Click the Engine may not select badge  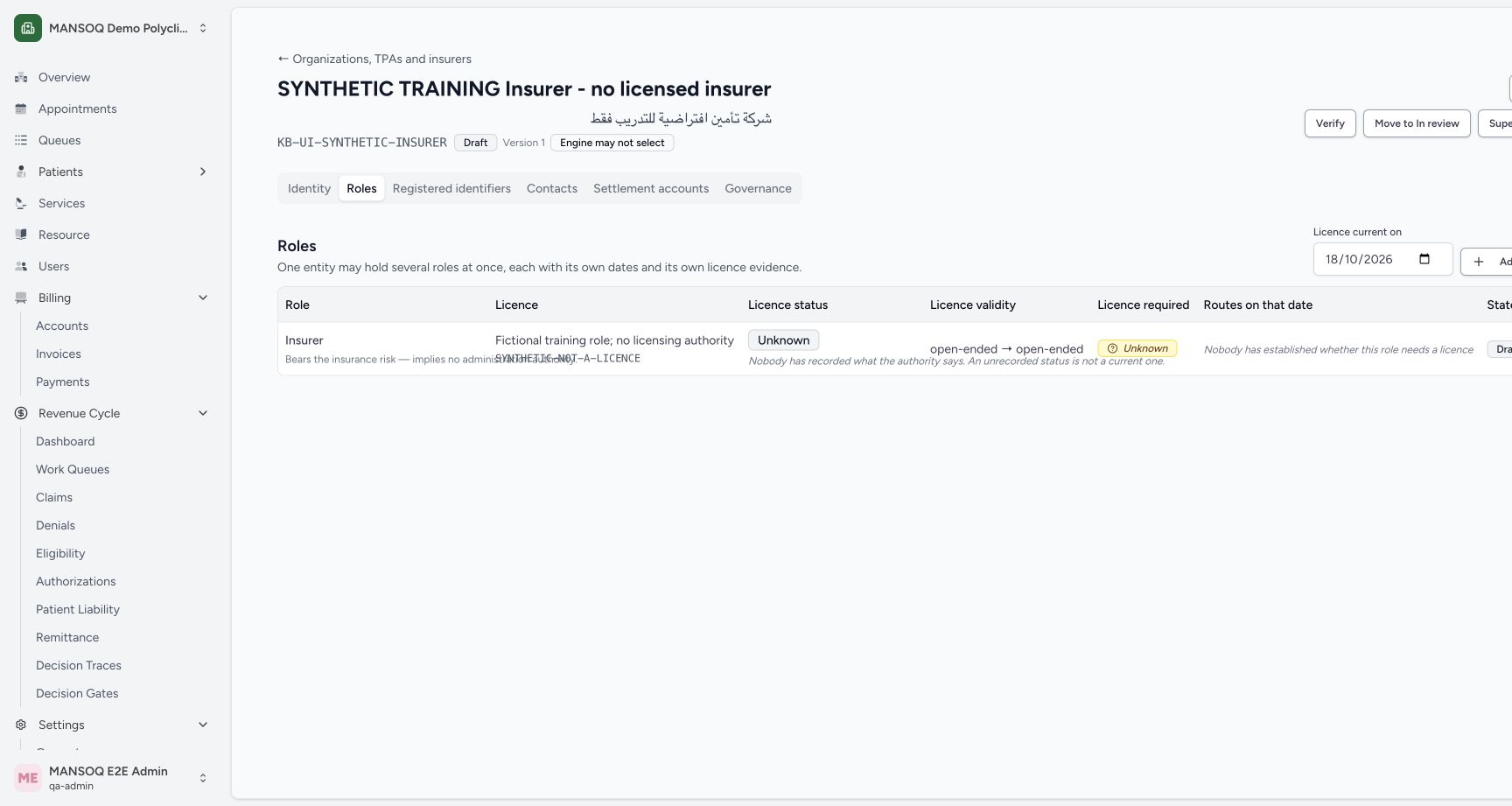(x=612, y=143)
